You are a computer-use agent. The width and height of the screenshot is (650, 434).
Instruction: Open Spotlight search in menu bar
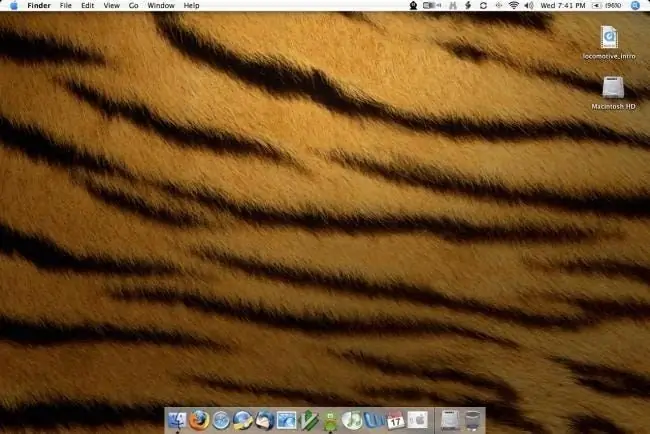click(x=641, y=6)
